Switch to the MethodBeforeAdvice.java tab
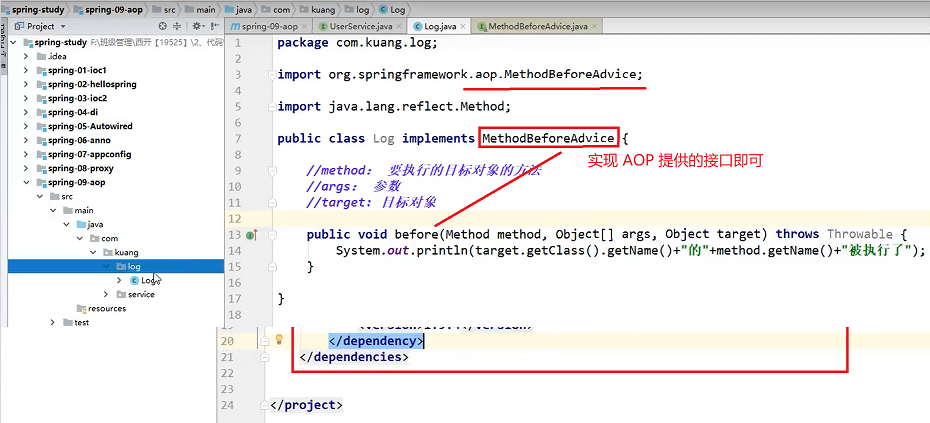Viewport: 930px width, 423px height. 537,27
